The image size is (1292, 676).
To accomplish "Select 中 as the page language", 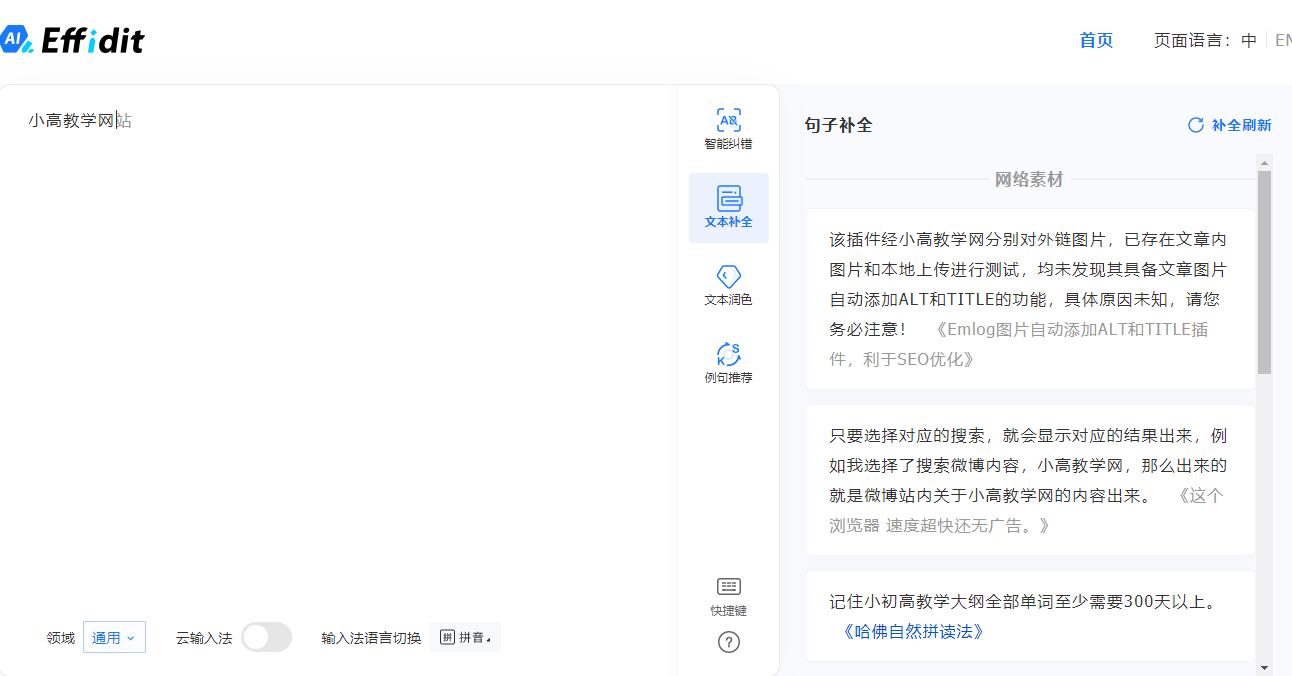I will [x=1249, y=40].
